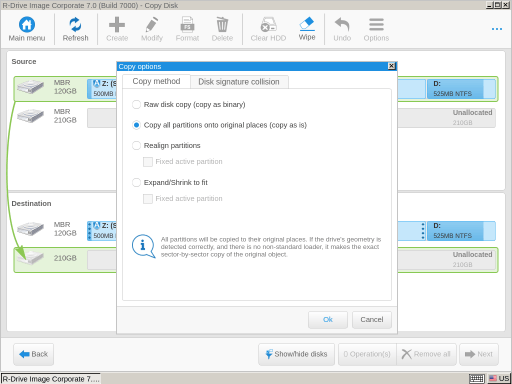Screen dimensions: 512x384
Task: Select the destination 210GB disk icon
Action: pyautogui.click(x=30, y=258)
